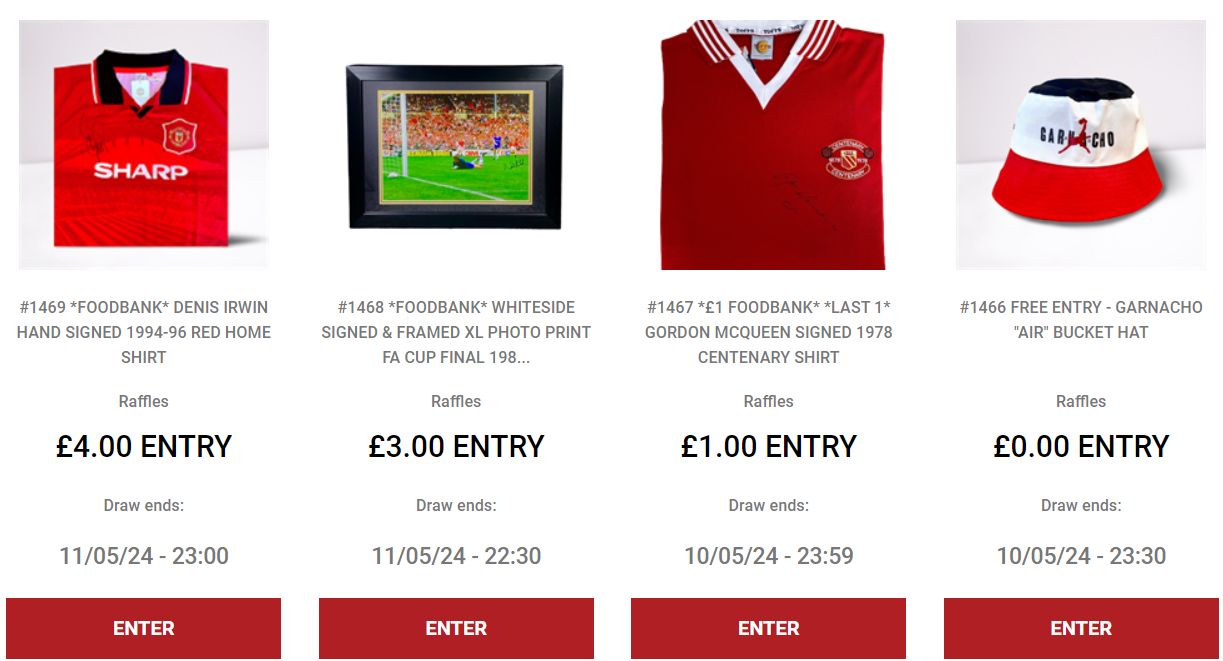Click the 11/05/24 - 23:00 draw end date
1223x661 pixels.
[144, 556]
